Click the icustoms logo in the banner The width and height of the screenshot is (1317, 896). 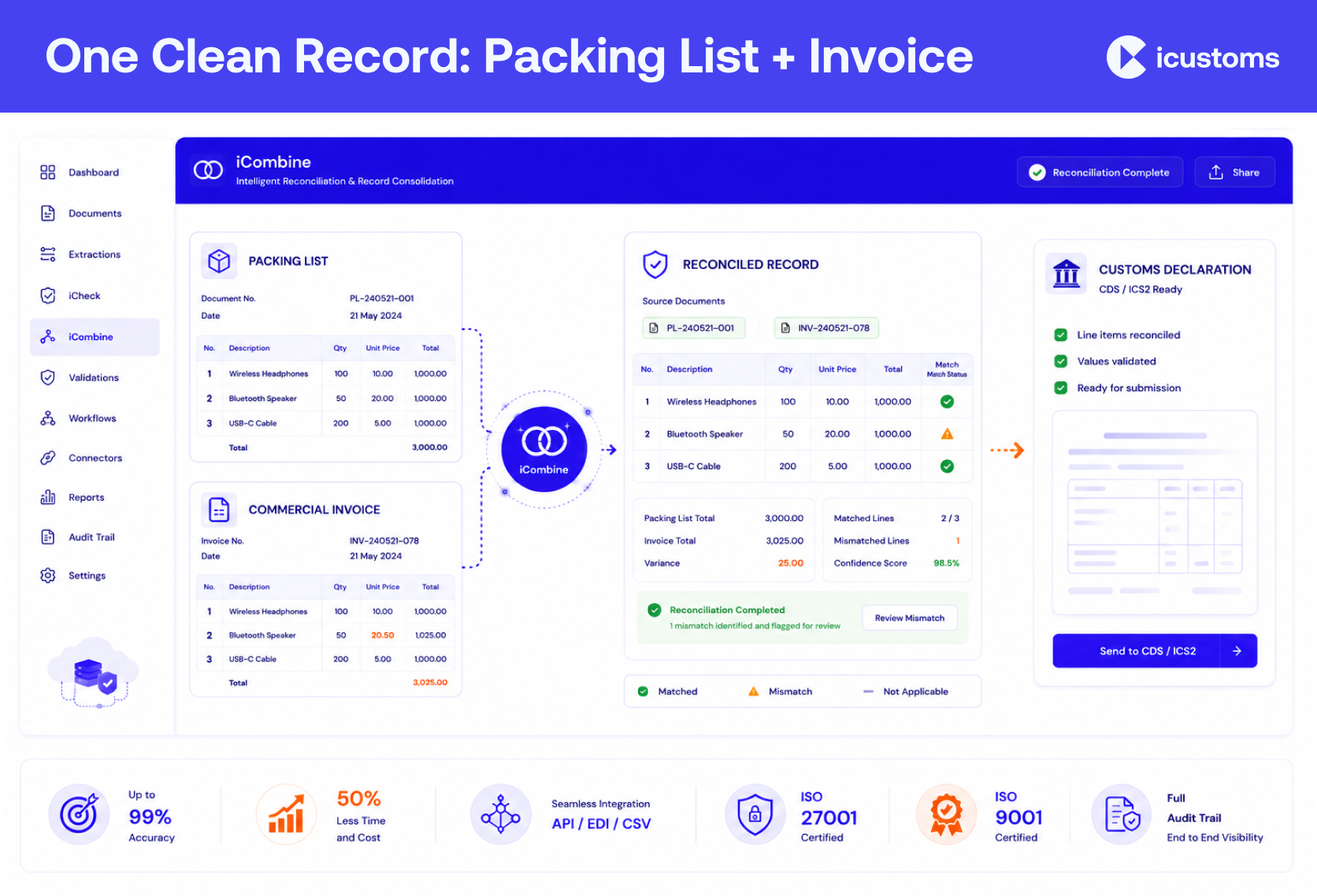click(x=1193, y=57)
